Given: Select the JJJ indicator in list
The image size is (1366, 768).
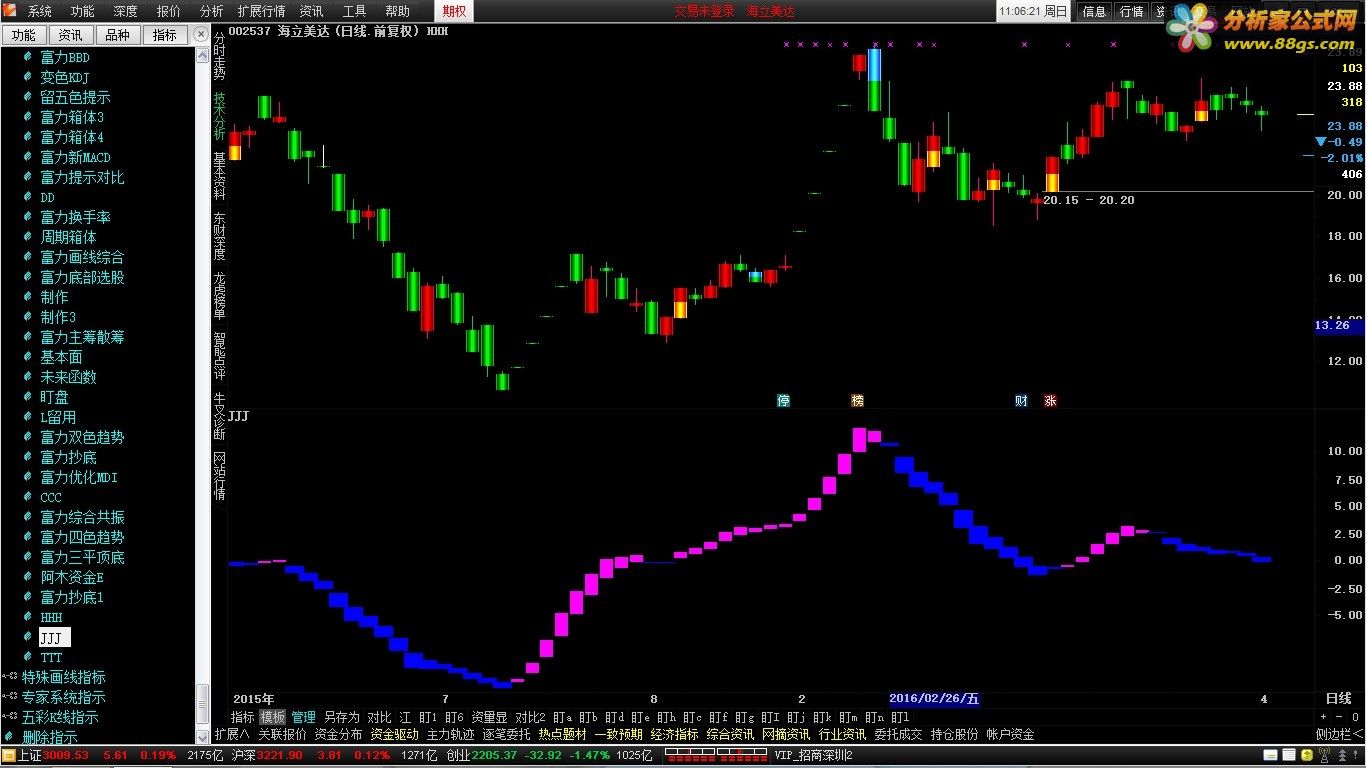Looking at the screenshot, I should (54, 637).
